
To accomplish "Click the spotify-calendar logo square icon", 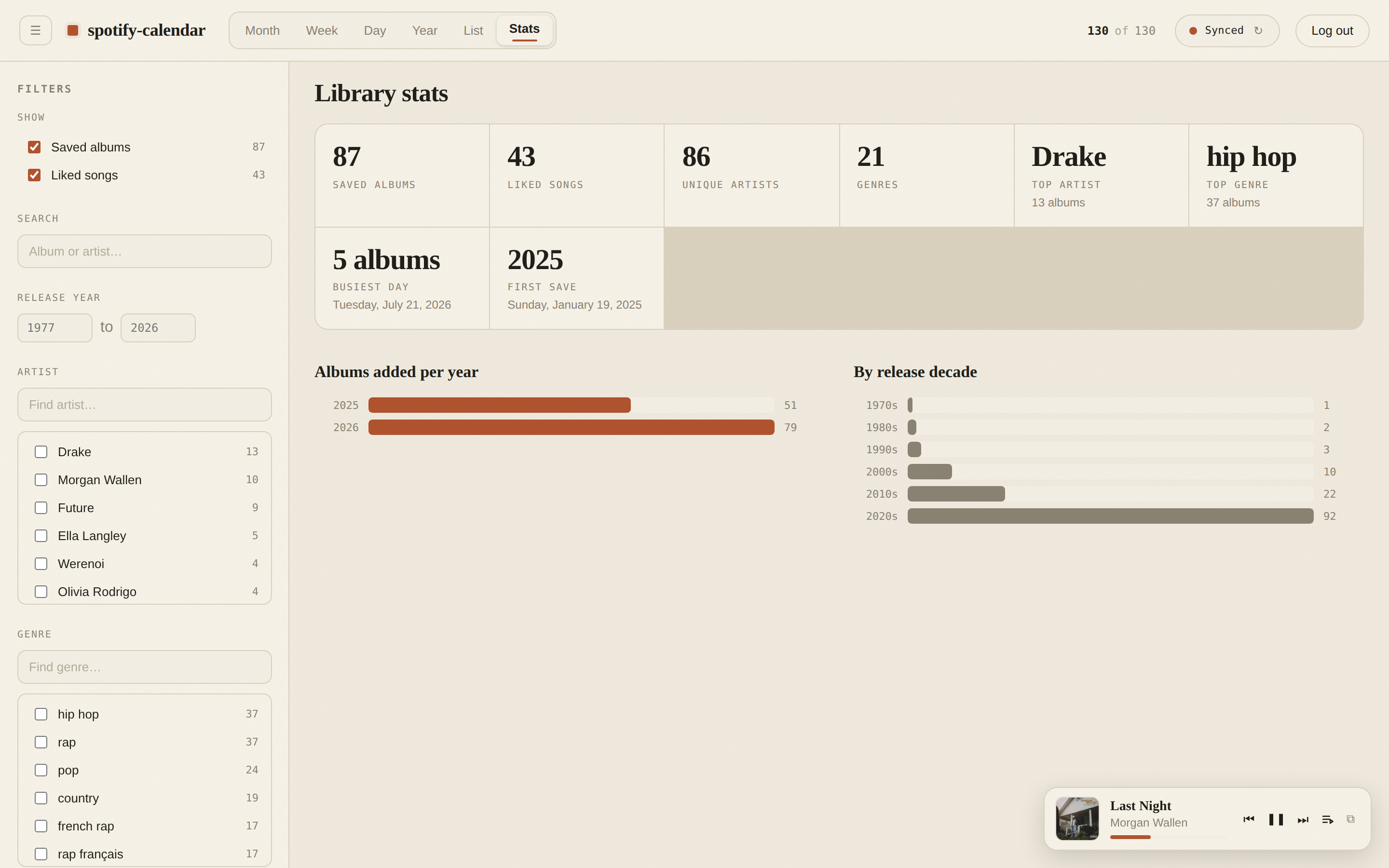I will [x=73, y=30].
